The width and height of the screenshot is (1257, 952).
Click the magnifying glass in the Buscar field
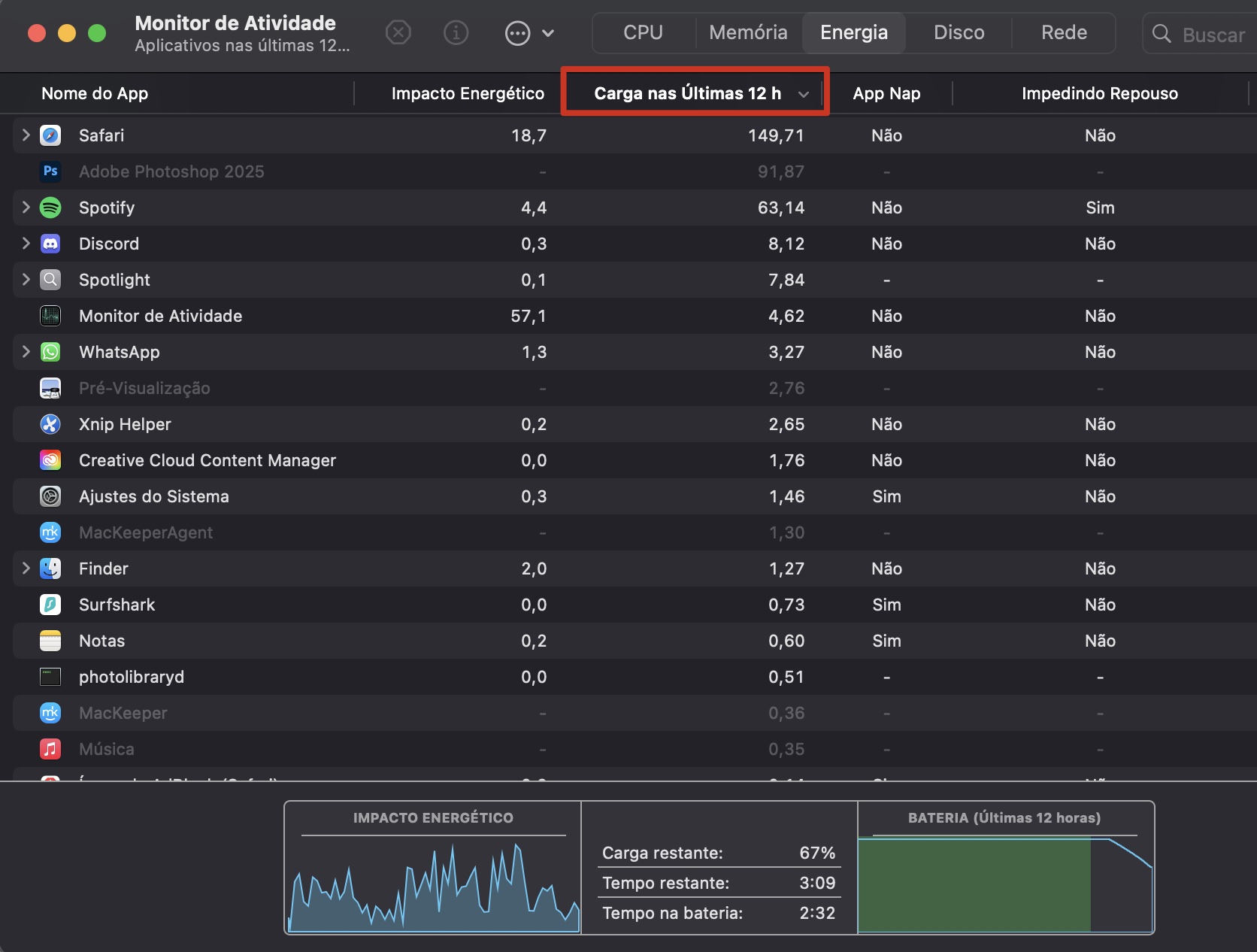(x=1162, y=34)
